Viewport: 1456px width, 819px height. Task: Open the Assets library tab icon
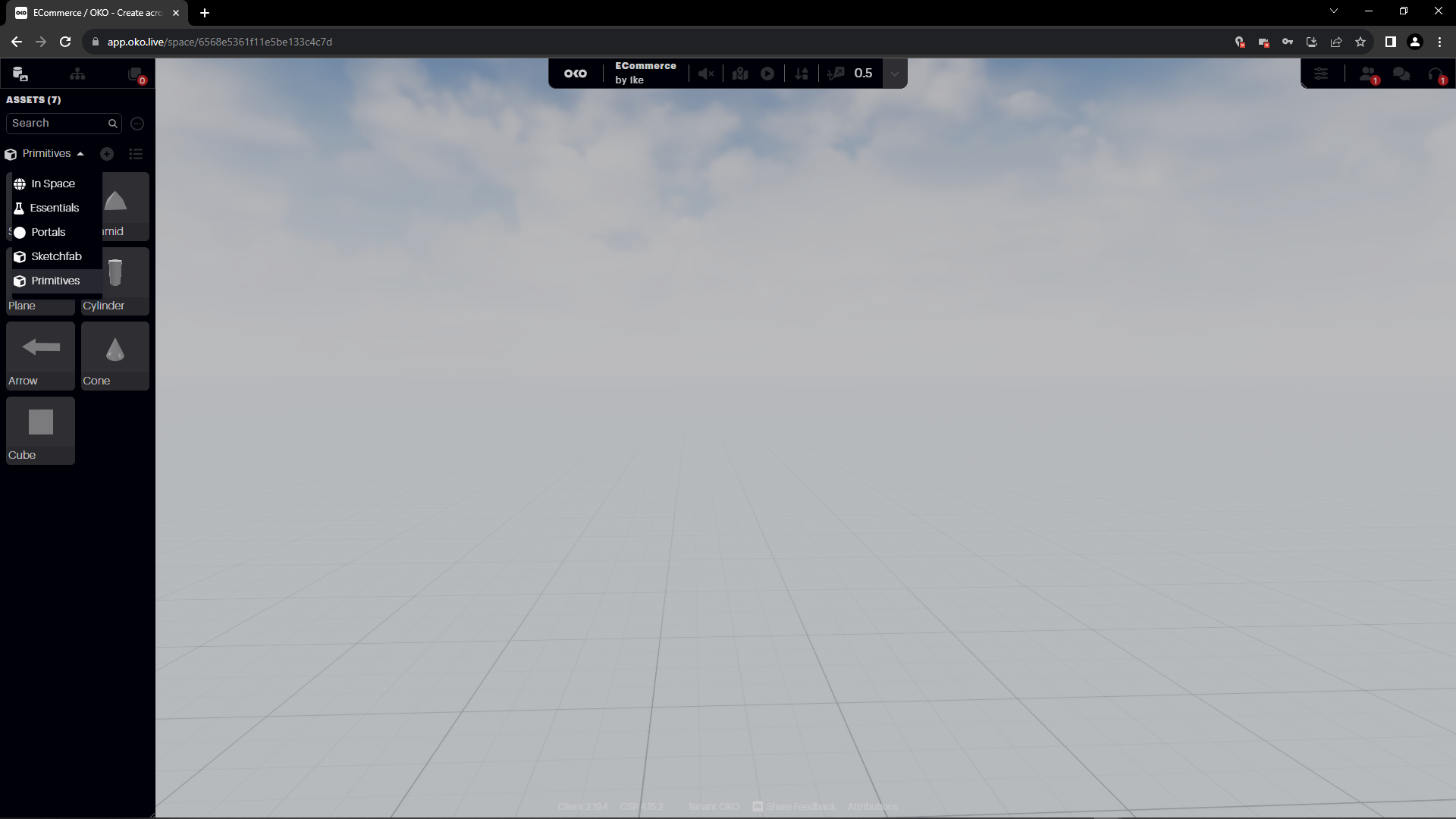(x=20, y=74)
